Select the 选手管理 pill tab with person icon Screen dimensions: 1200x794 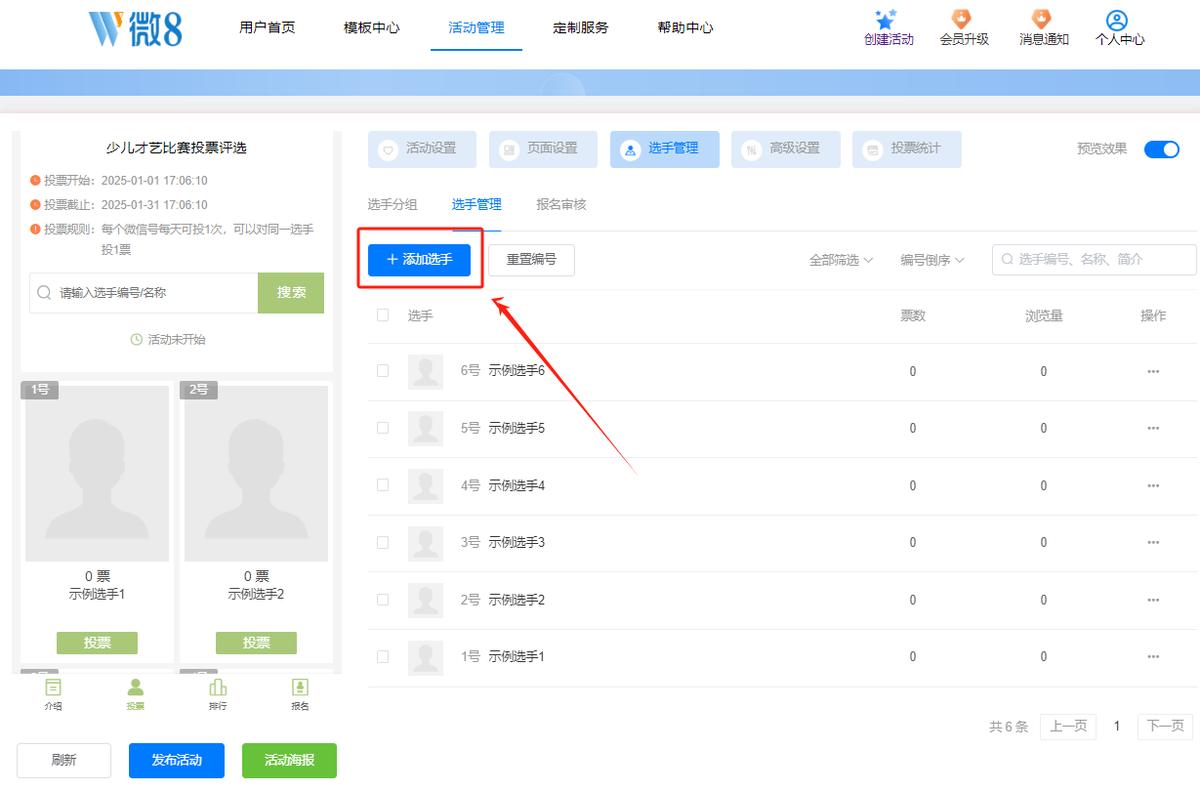click(664, 149)
